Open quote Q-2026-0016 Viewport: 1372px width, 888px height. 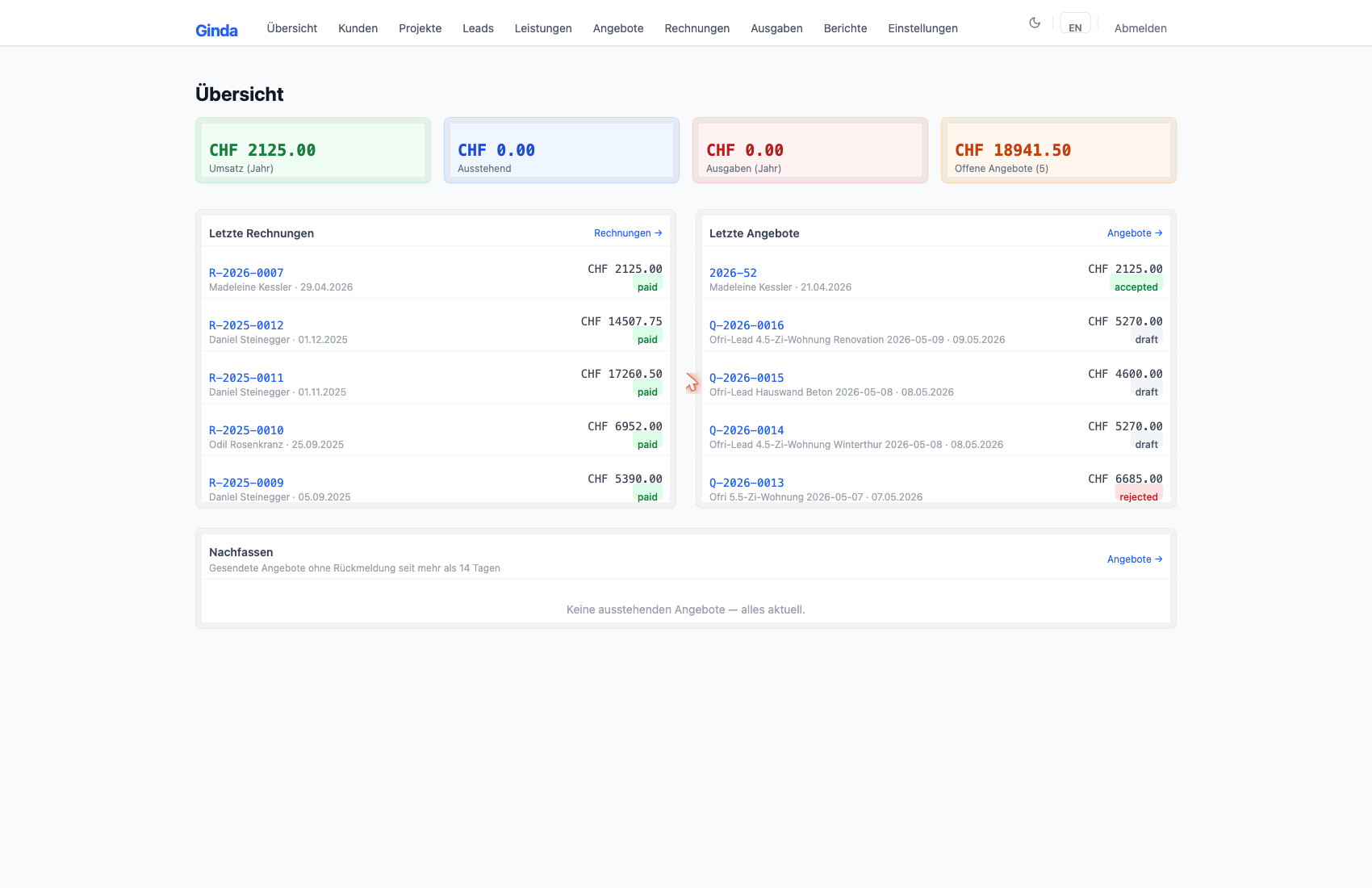coord(747,325)
